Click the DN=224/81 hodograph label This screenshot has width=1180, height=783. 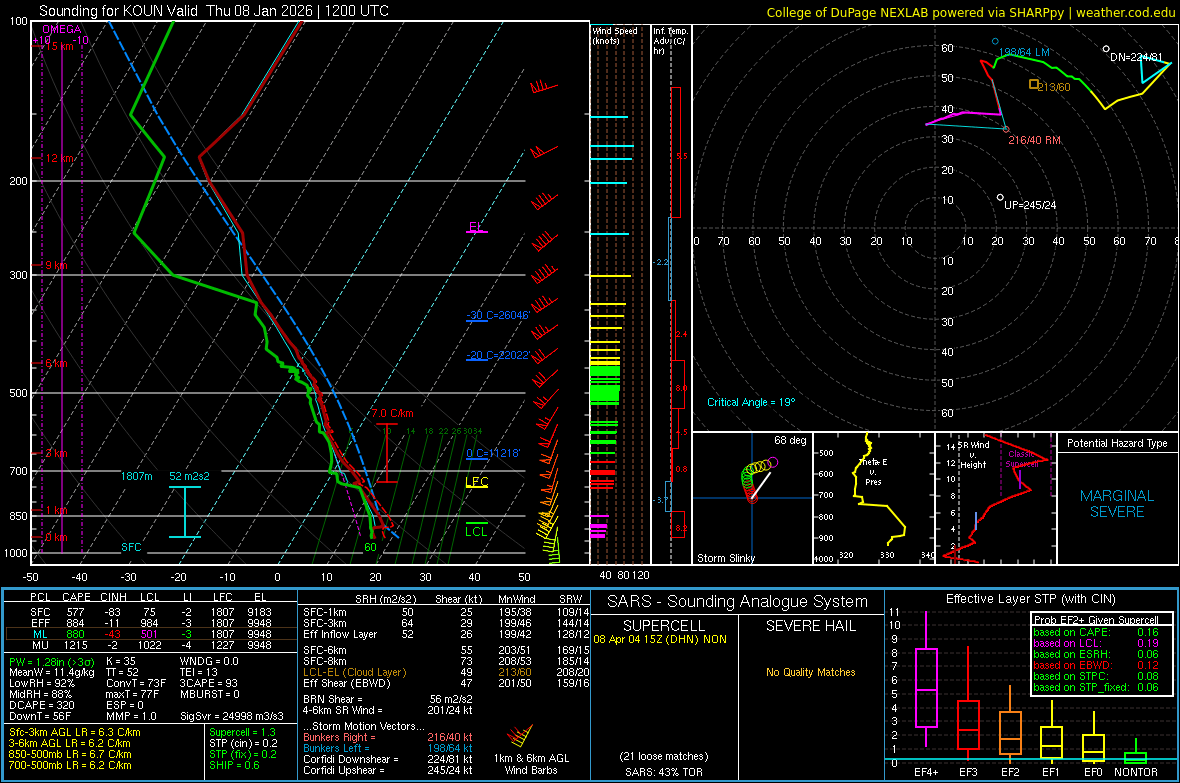coord(1136,57)
